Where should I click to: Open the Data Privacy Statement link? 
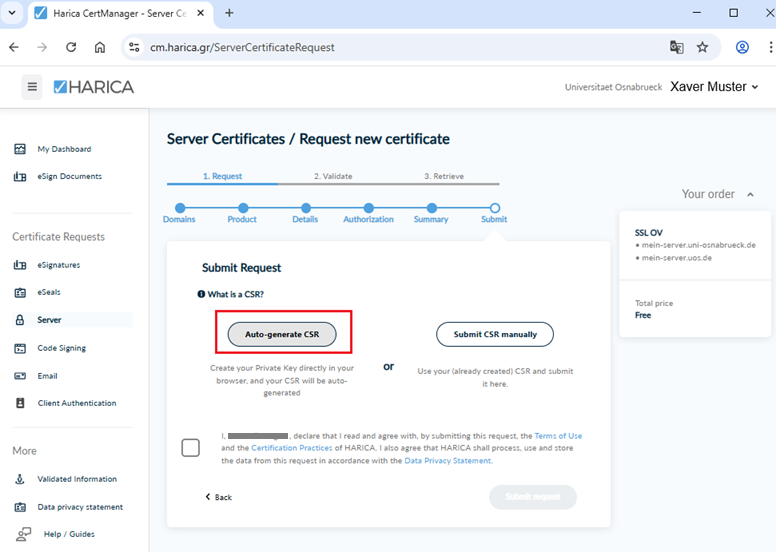point(448,461)
